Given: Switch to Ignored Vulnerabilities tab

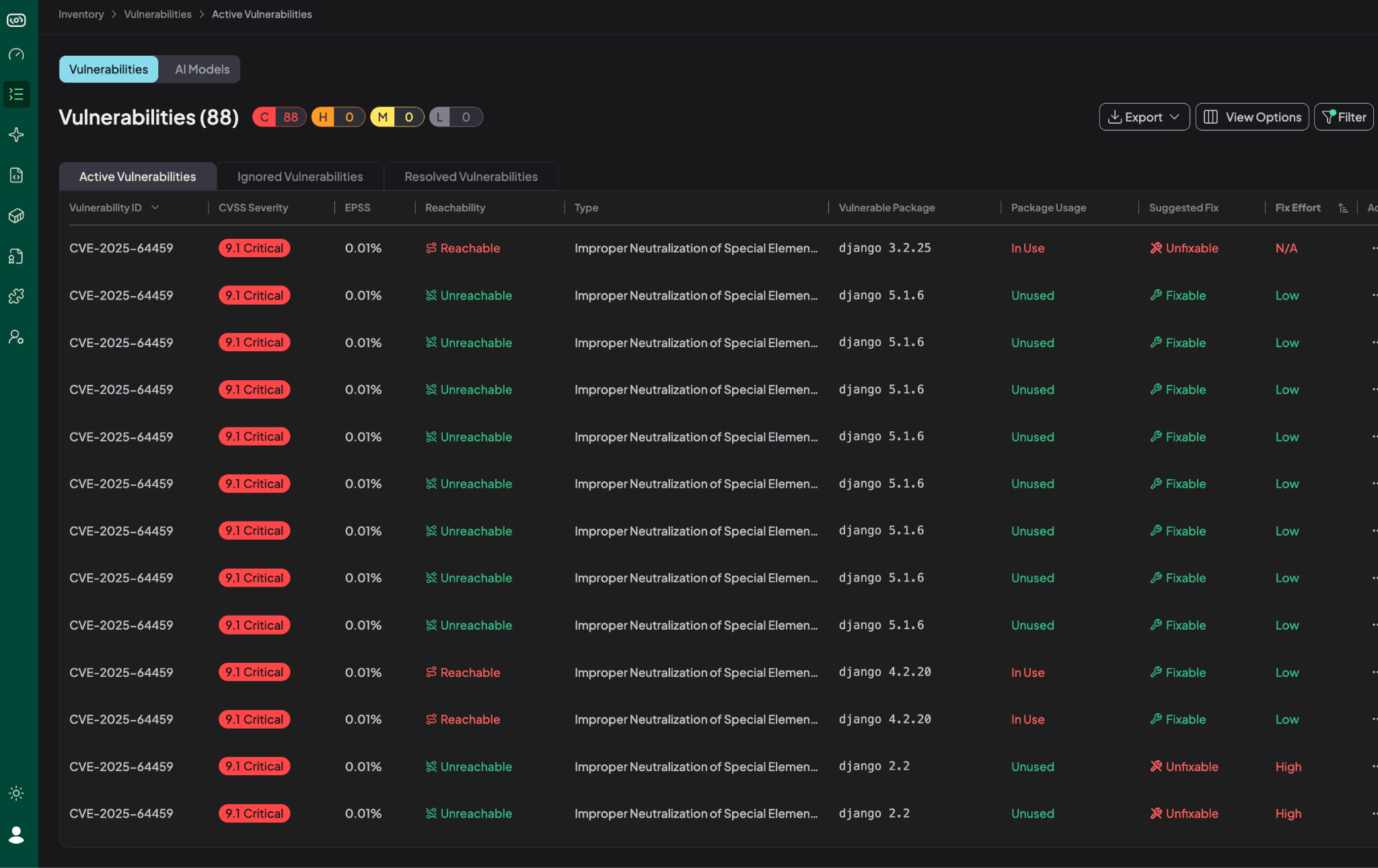Looking at the screenshot, I should (300, 176).
